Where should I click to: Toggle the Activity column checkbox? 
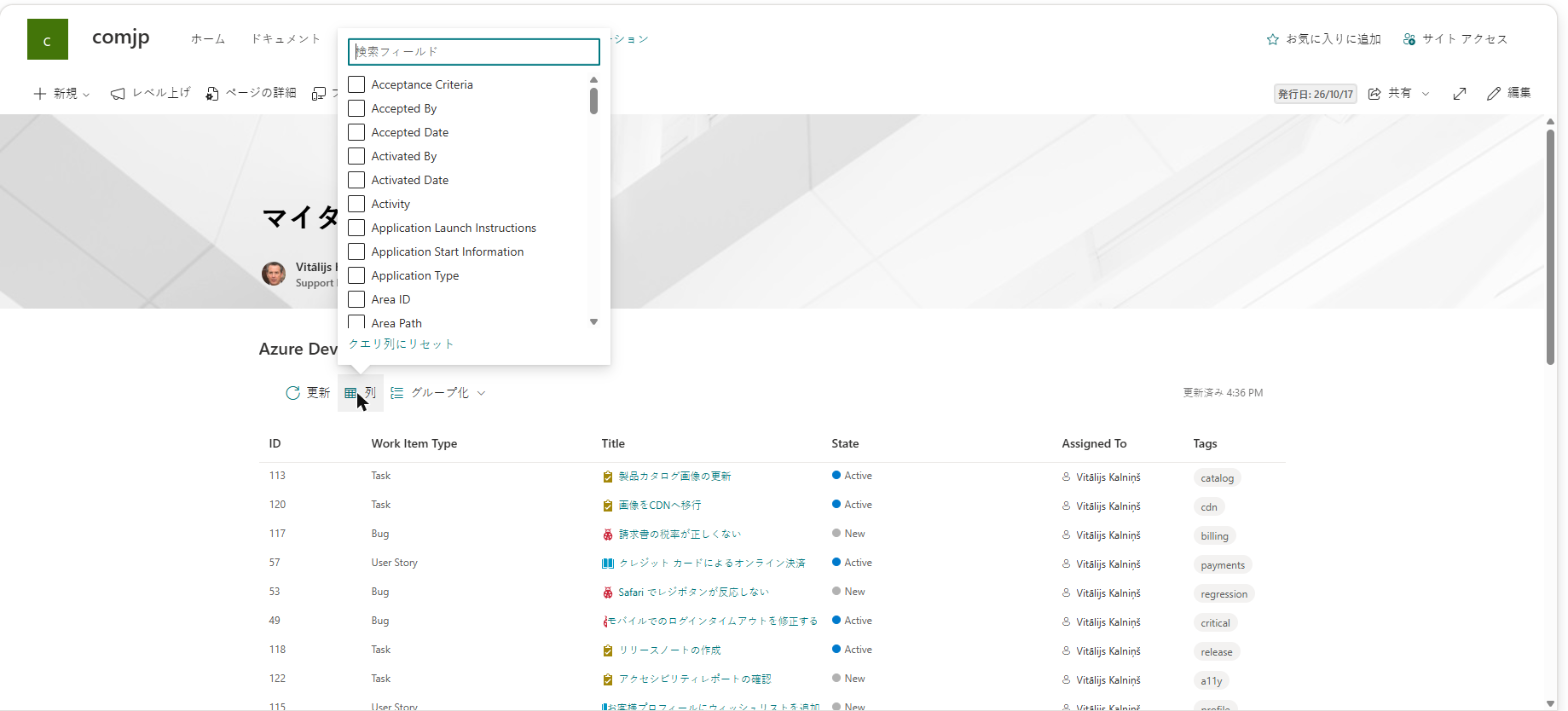[x=356, y=204]
